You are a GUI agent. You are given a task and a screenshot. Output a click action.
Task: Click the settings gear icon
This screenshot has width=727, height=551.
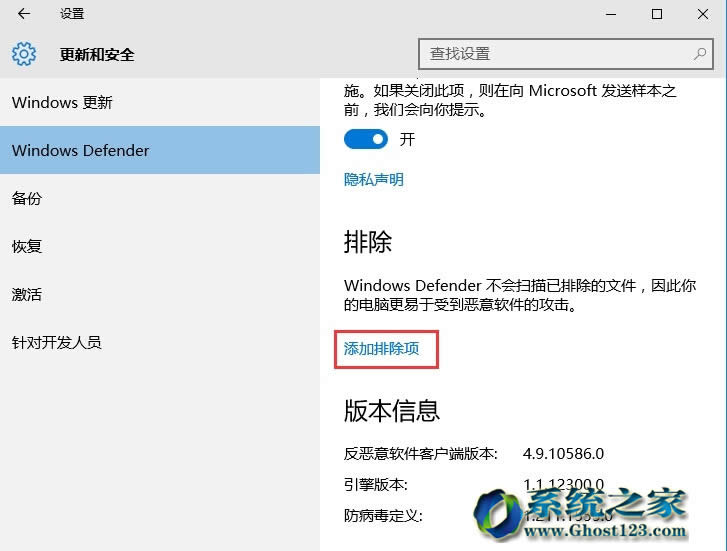click(24, 54)
